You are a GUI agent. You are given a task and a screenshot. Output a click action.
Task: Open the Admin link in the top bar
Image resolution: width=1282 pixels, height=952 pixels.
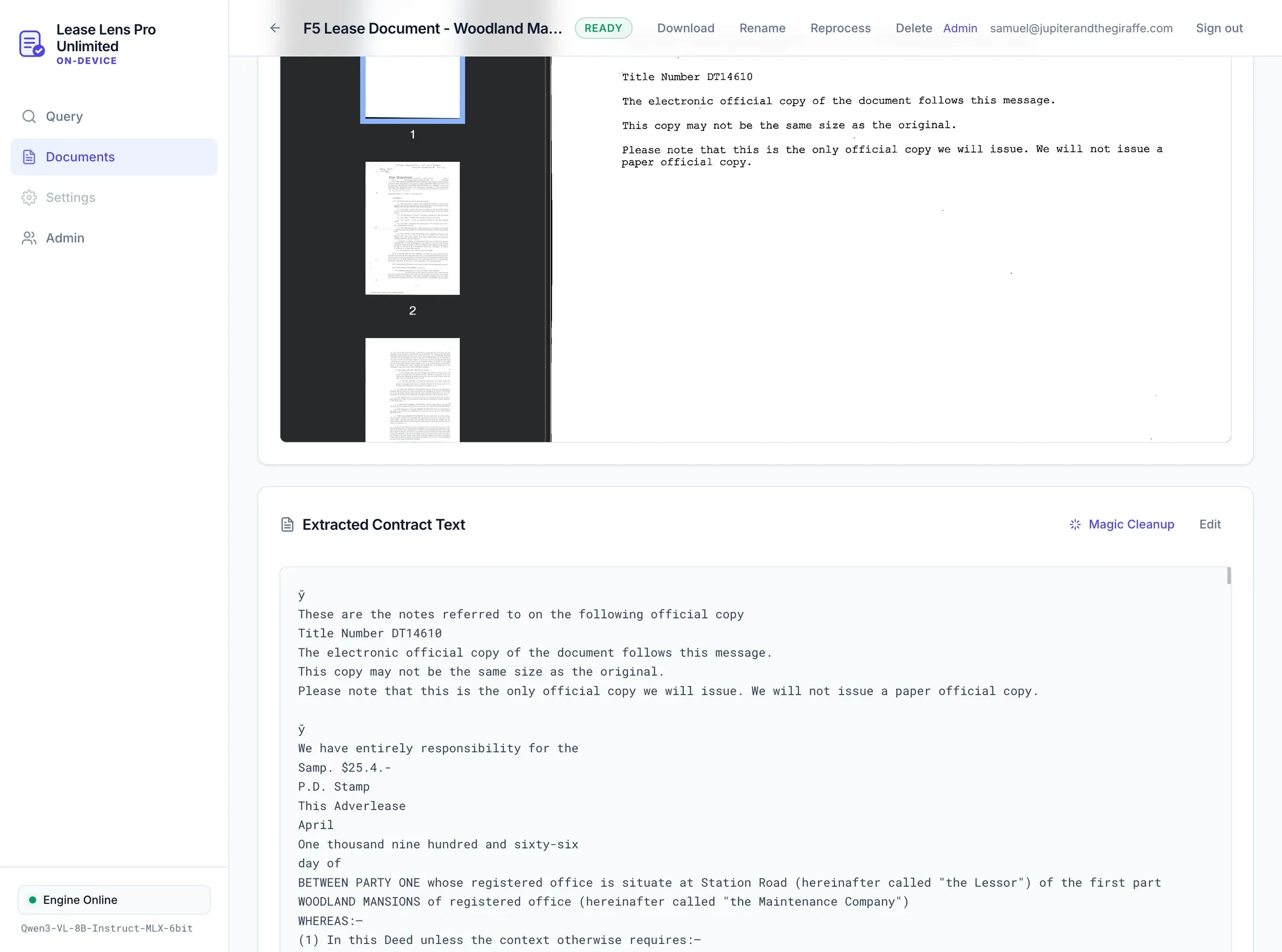(x=960, y=28)
